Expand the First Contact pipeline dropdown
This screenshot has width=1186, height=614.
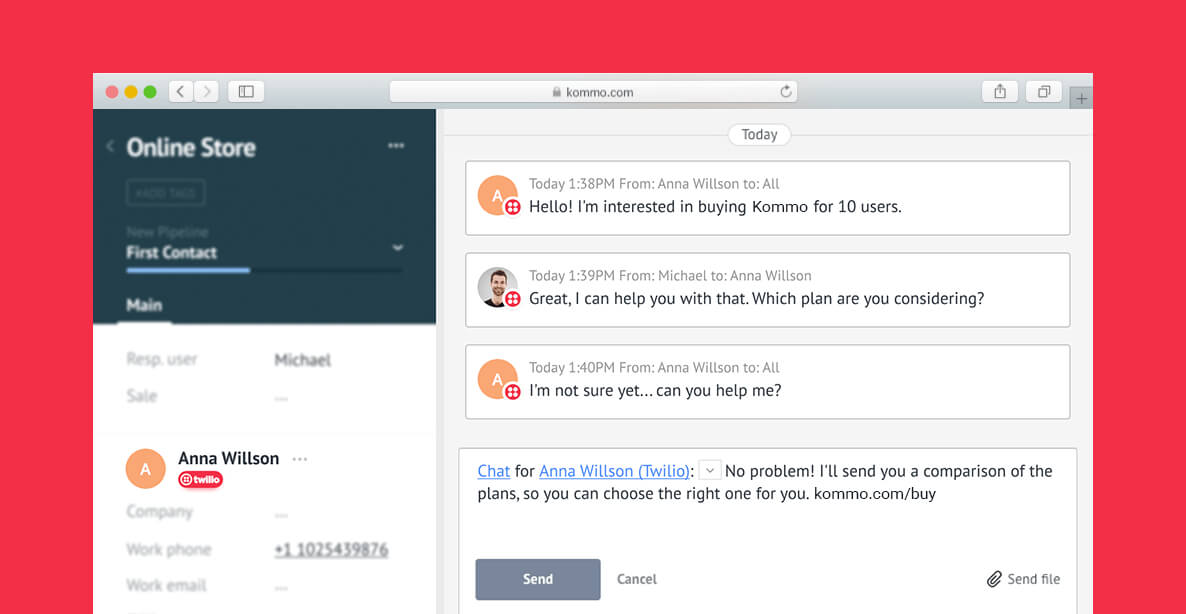coord(398,247)
